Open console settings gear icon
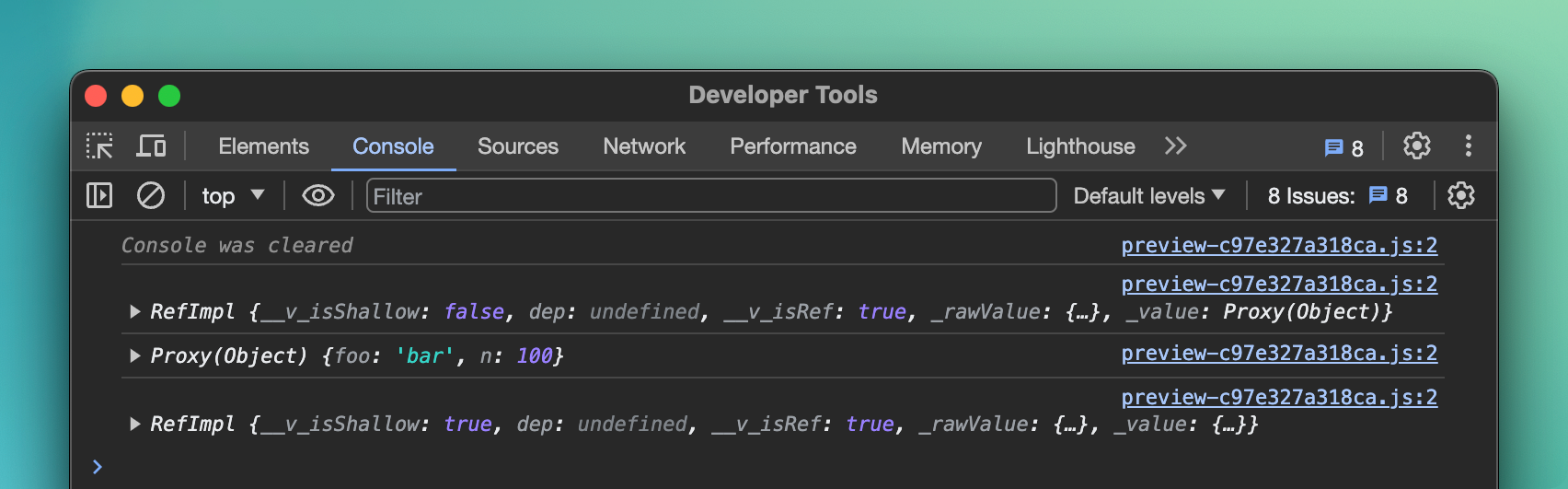 pyautogui.click(x=1461, y=195)
